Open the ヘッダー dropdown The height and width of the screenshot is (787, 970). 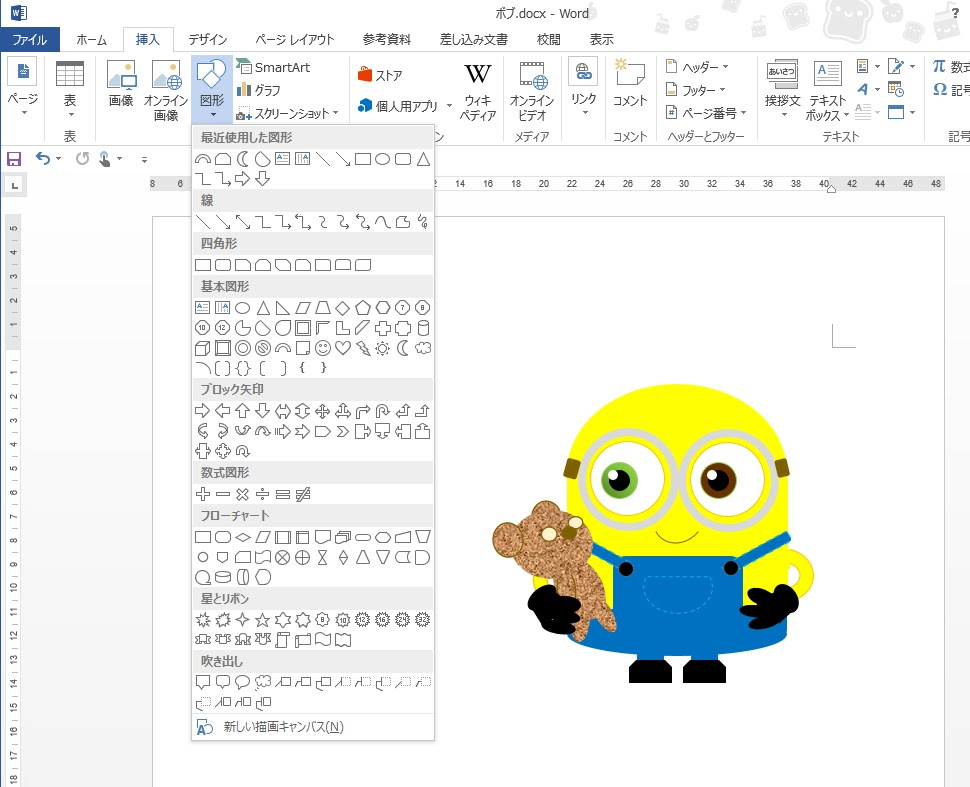point(700,65)
